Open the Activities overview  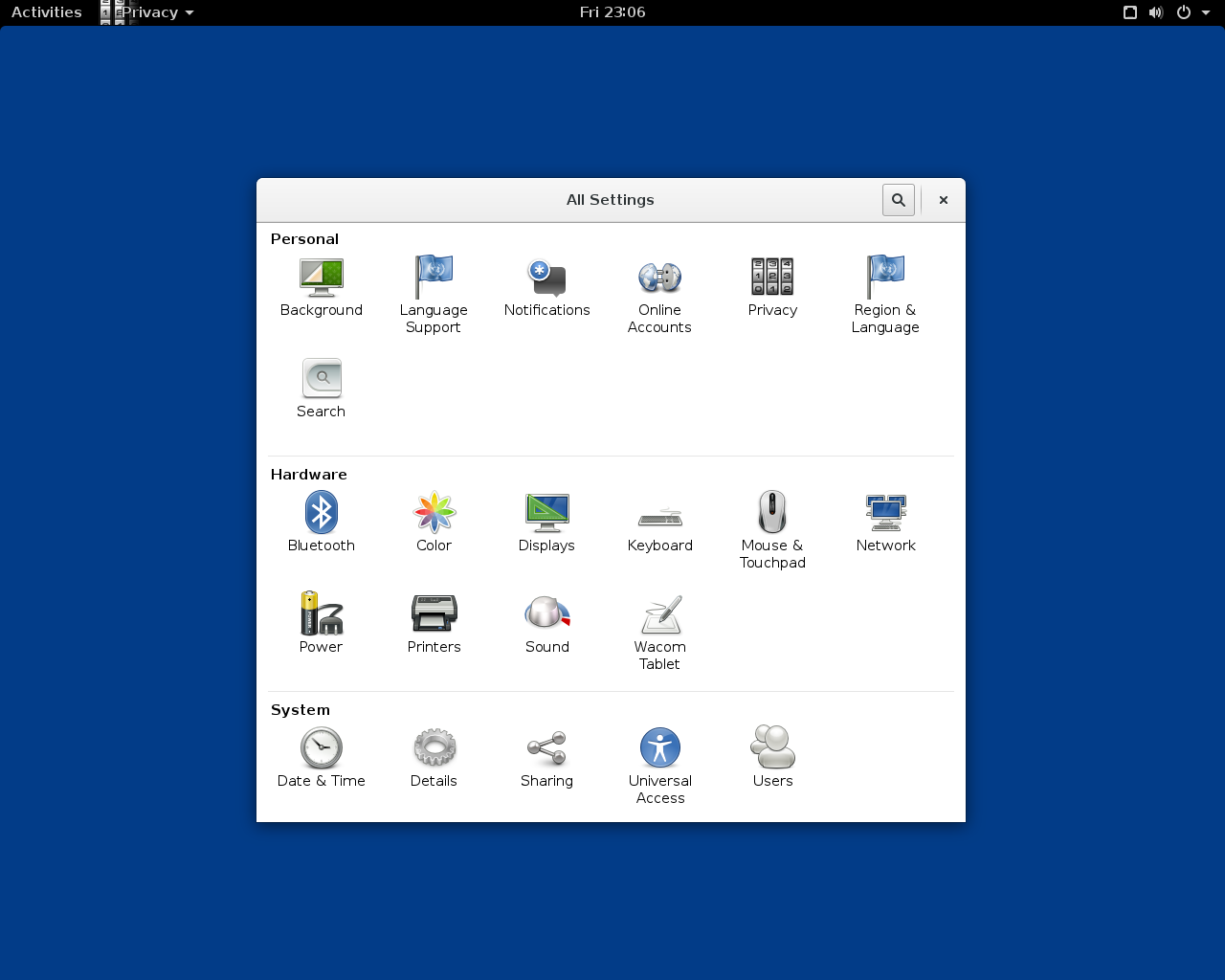coord(47,12)
